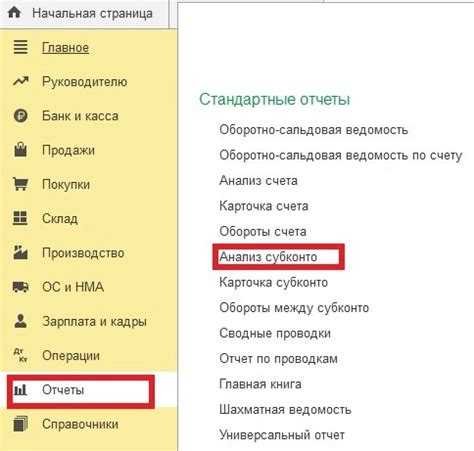Click the Справочники books icon

point(21,424)
